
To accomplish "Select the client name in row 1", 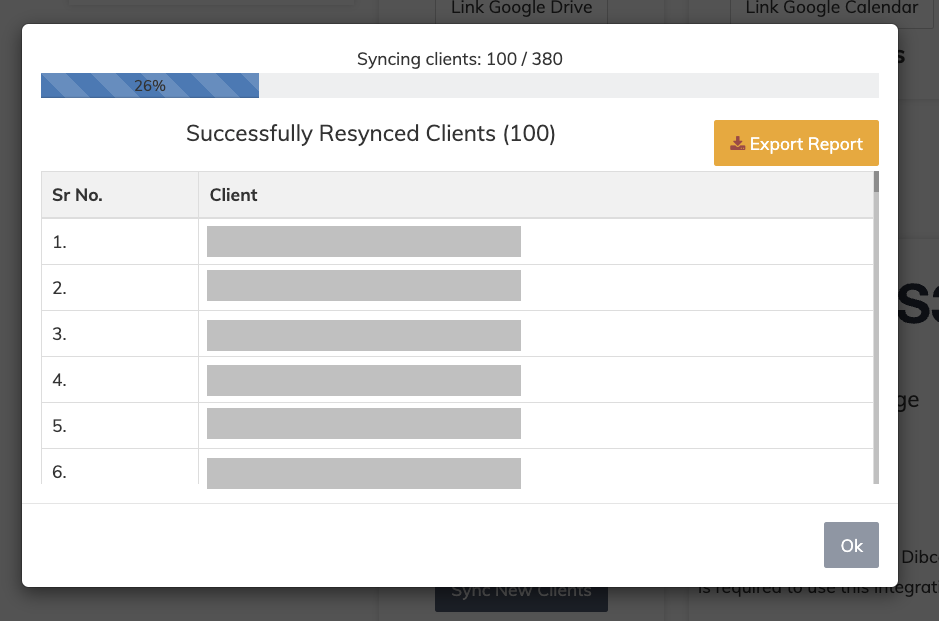I will point(363,242).
